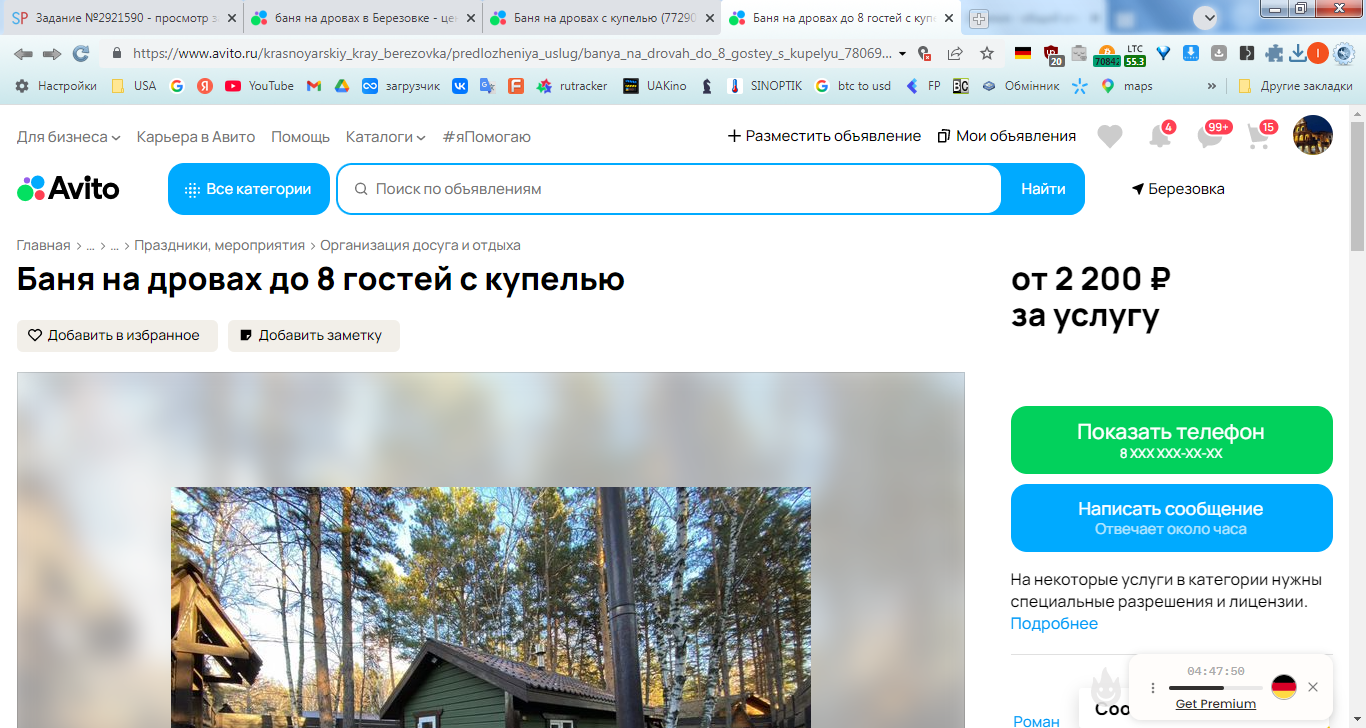This screenshot has height=728, width=1366.
Task: Reload the page with refresh icon
Action: tap(81, 53)
